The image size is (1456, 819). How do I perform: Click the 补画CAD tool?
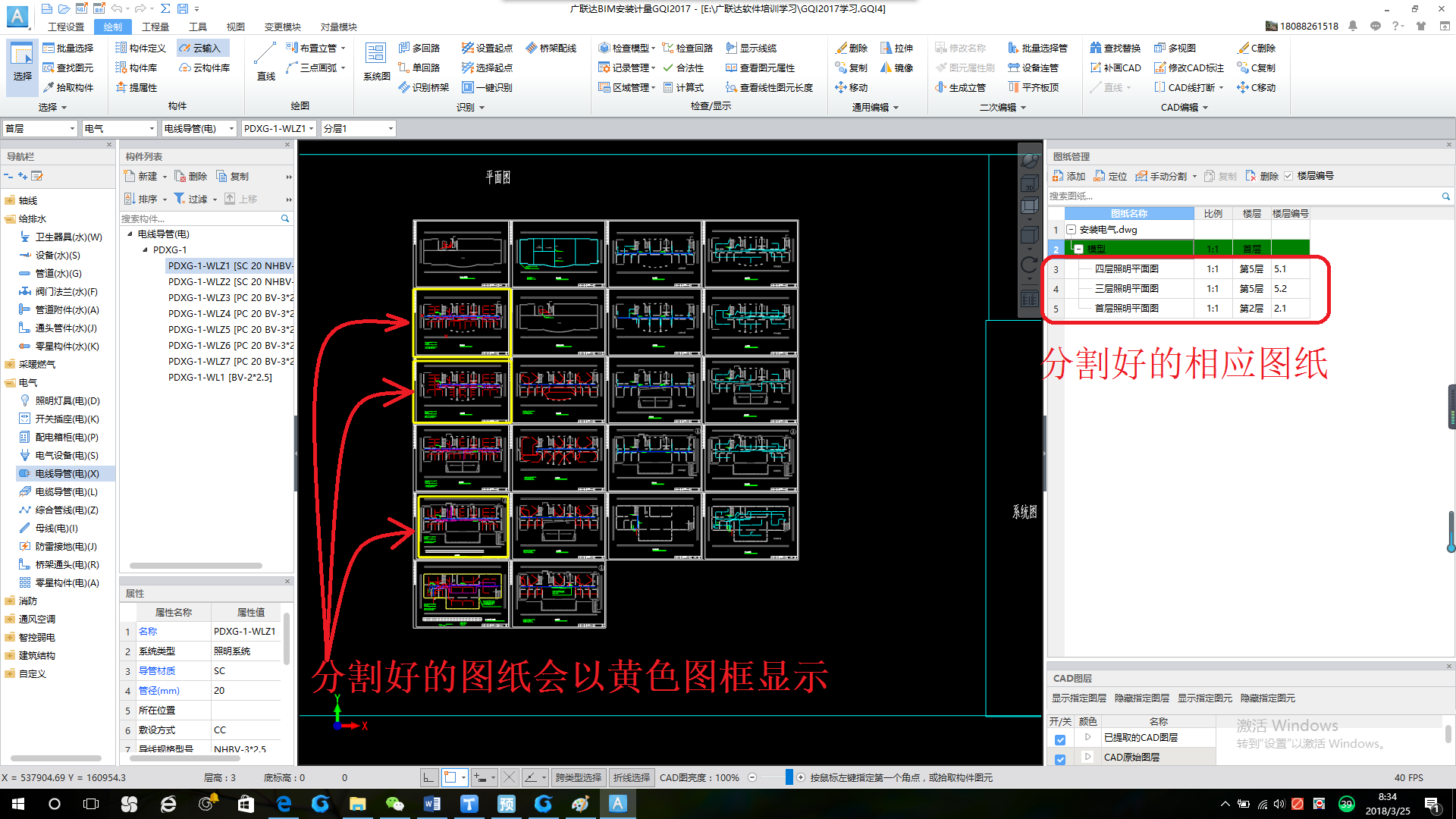point(1115,67)
